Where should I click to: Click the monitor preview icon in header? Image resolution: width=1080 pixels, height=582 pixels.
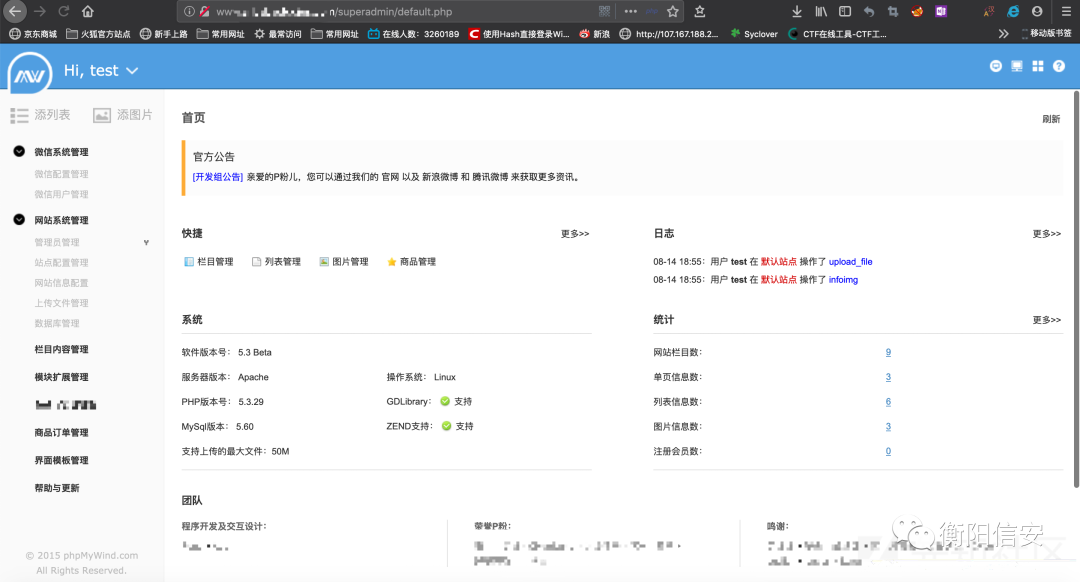[1017, 66]
